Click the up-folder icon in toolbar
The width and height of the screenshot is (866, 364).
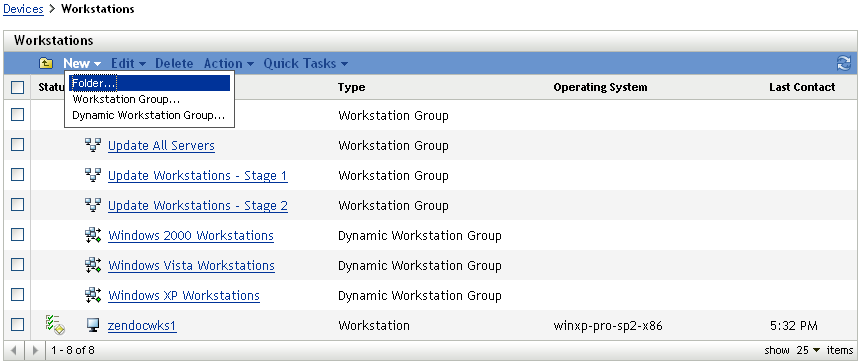pyautogui.click(x=46, y=64)
